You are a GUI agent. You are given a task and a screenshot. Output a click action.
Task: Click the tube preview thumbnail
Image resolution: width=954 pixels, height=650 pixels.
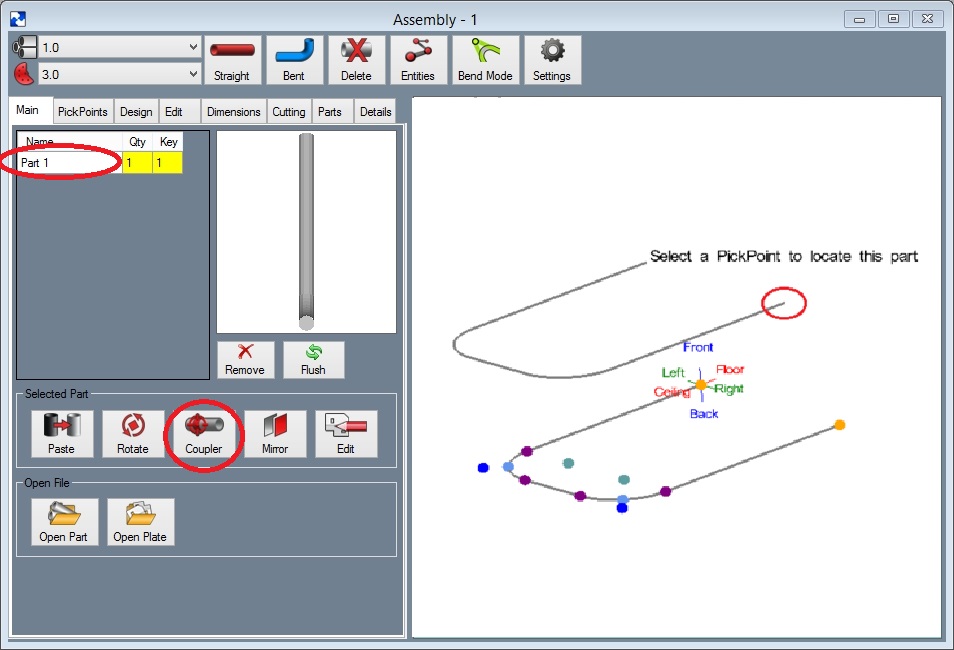[306, 232]
